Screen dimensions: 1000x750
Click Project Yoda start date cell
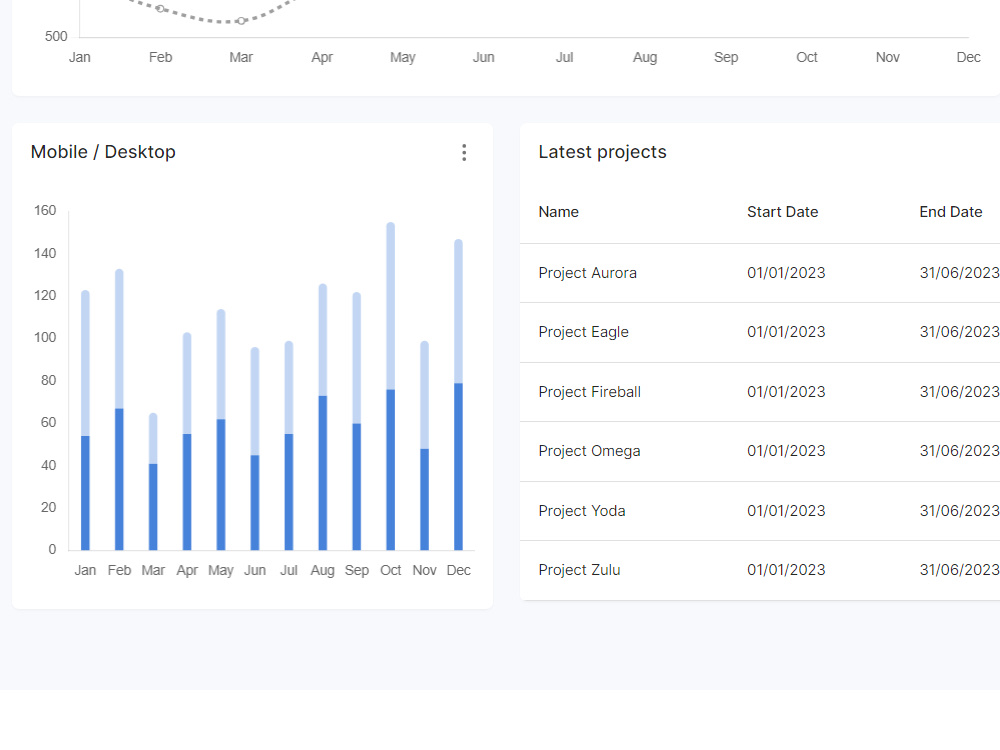(786, 511)
